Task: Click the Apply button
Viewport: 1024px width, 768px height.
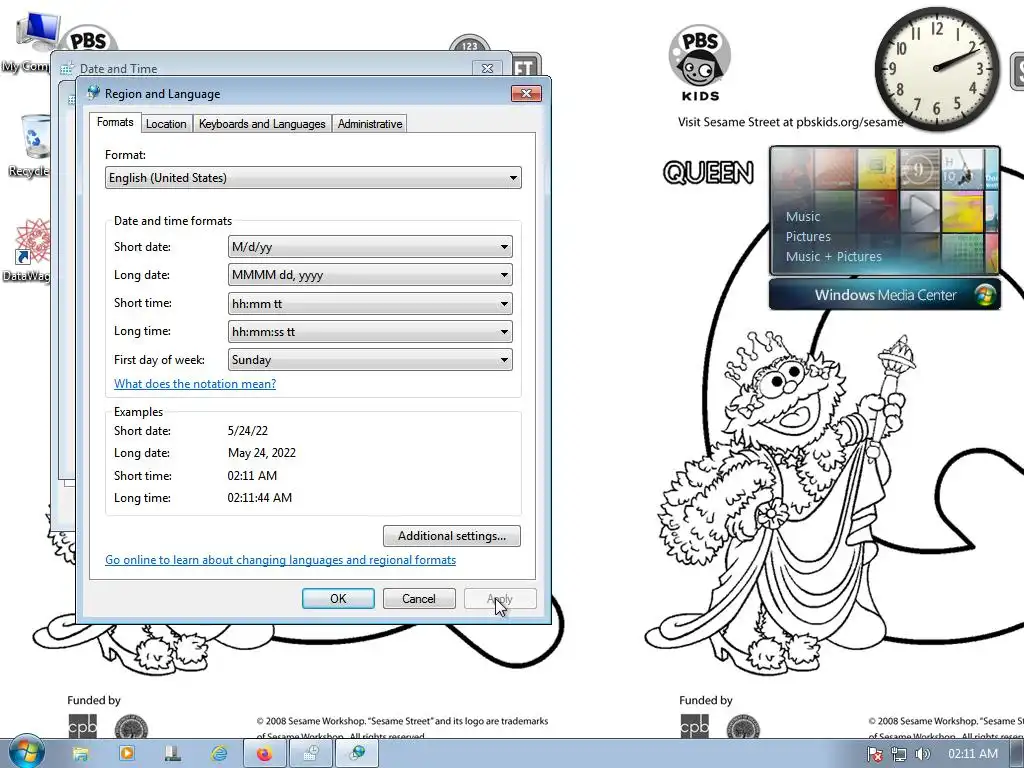Action: [500, 599]
